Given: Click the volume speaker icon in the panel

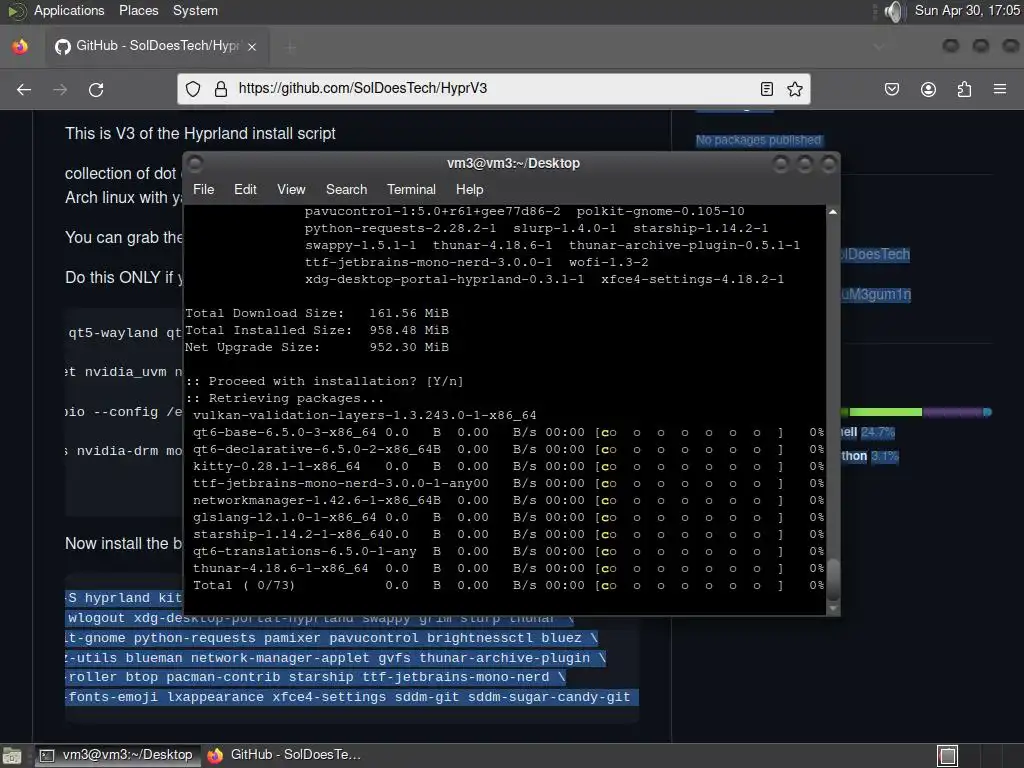Looking at the screenshot, I should (893, 11).
